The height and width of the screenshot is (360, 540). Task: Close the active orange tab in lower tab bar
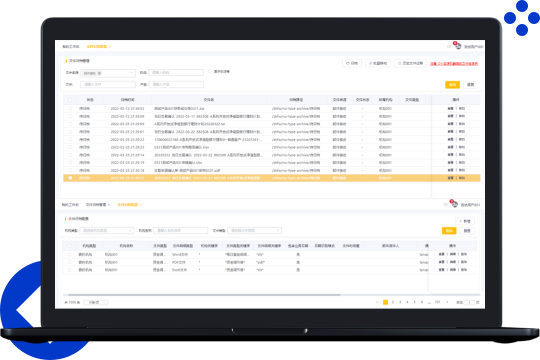141,205
